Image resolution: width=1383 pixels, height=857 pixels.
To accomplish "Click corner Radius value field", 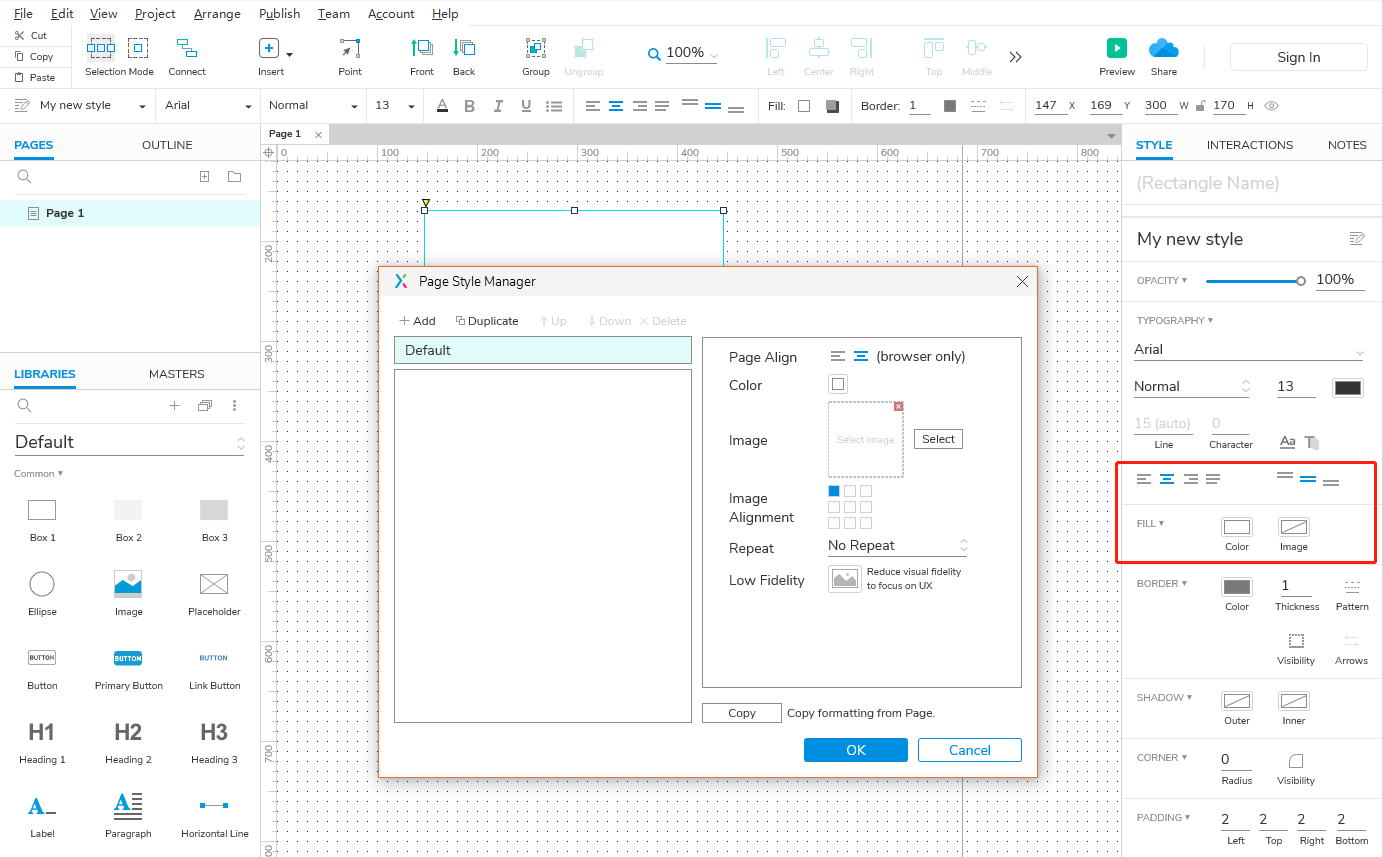I will click(x=1236, y=760).
